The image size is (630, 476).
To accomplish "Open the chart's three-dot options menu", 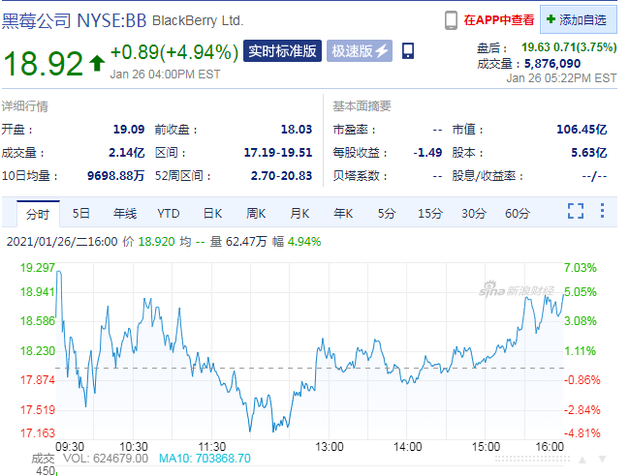I will tap(602, 210).
